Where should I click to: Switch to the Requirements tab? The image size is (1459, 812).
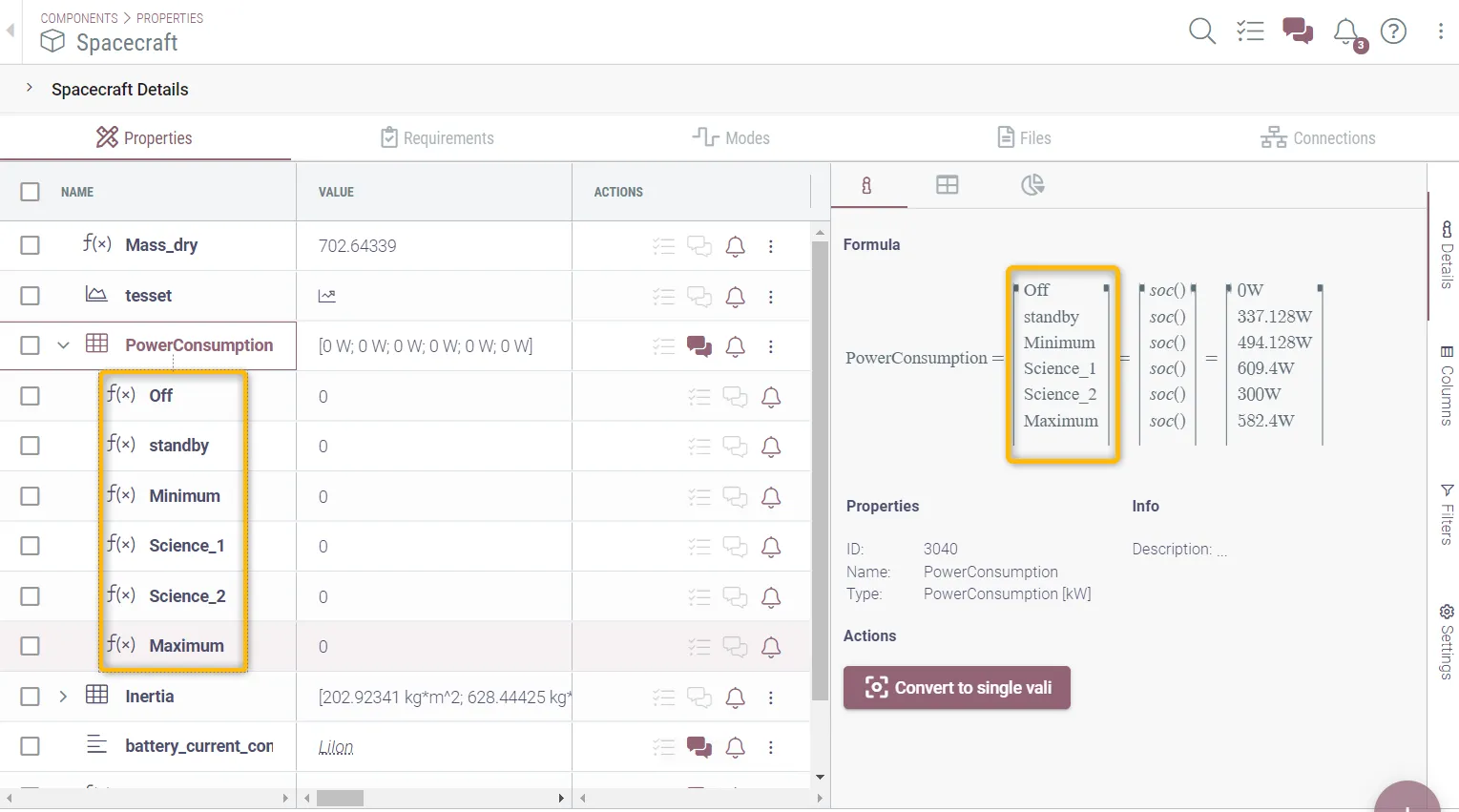pos(437,138)
